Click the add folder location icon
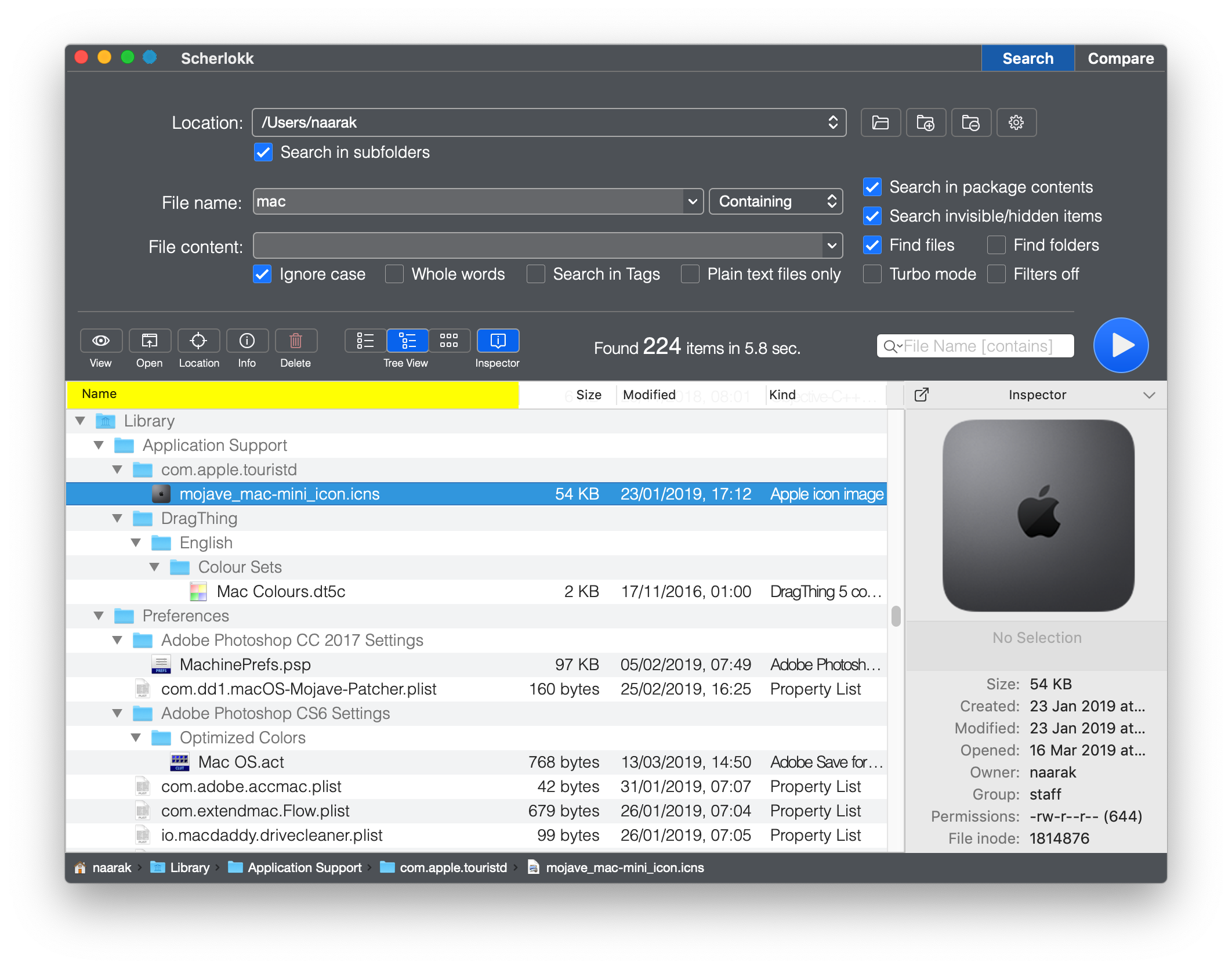Screen dimensions: 1232x969 [926, 122]
